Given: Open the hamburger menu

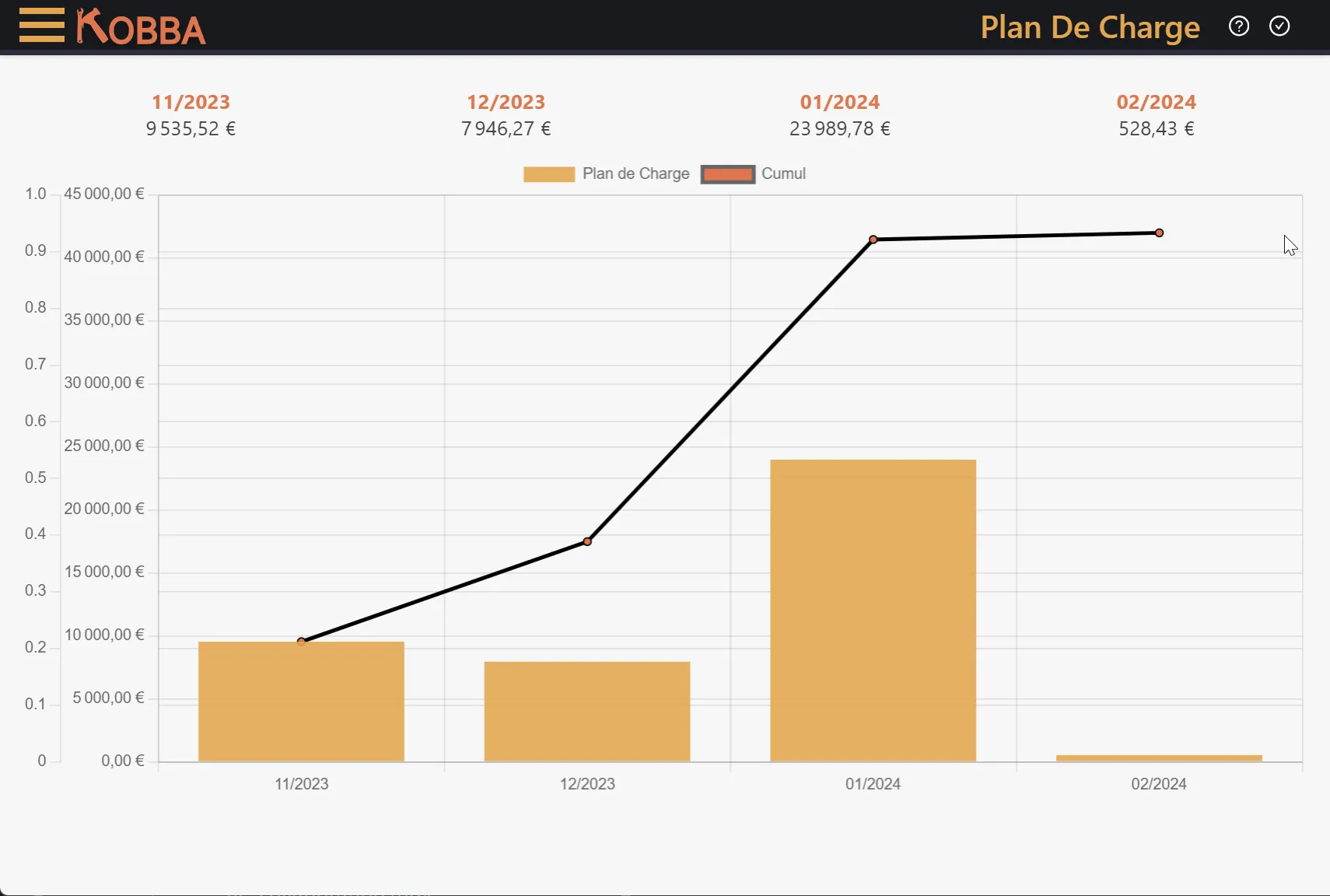Looking at the screenshot, I should (42, 26).
